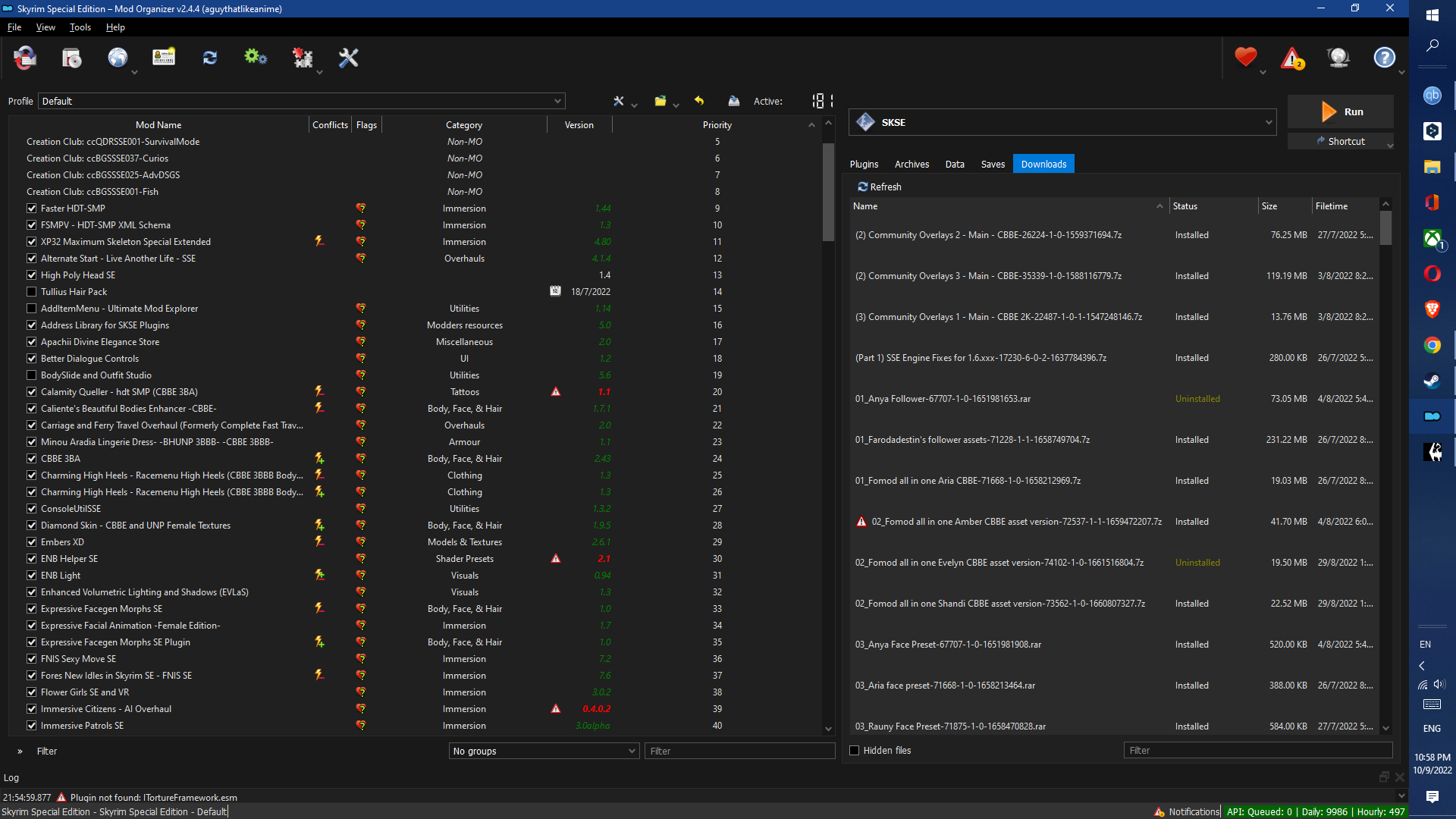
Task: Open the Help question mark icon
Action: 1385,58
